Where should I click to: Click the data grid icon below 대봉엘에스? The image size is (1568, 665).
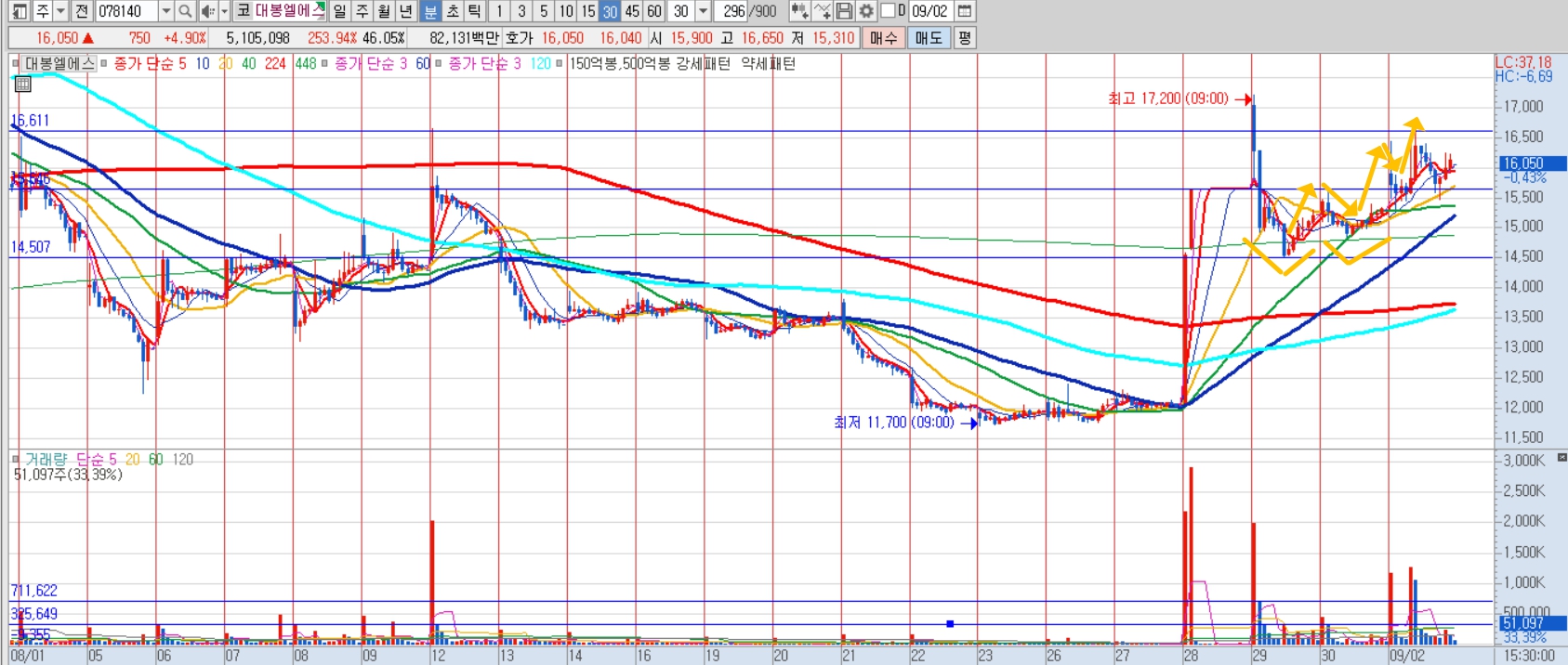pyautogui.click(x=22, y=84)
